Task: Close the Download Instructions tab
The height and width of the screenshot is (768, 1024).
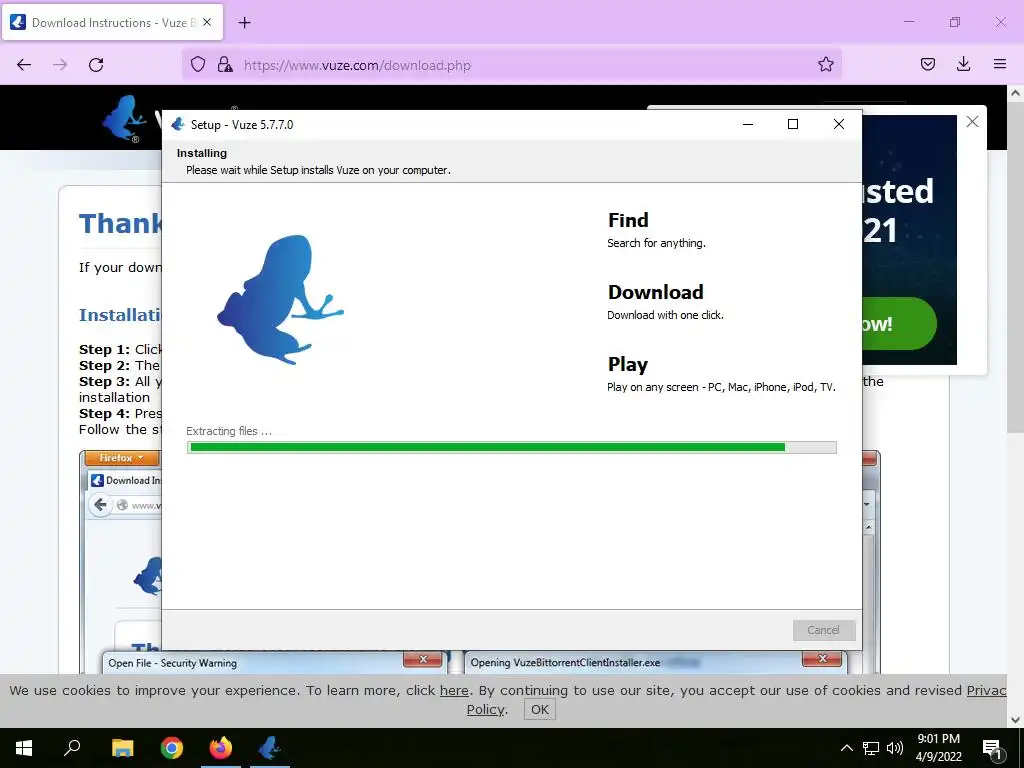Action: pos(207,22)
